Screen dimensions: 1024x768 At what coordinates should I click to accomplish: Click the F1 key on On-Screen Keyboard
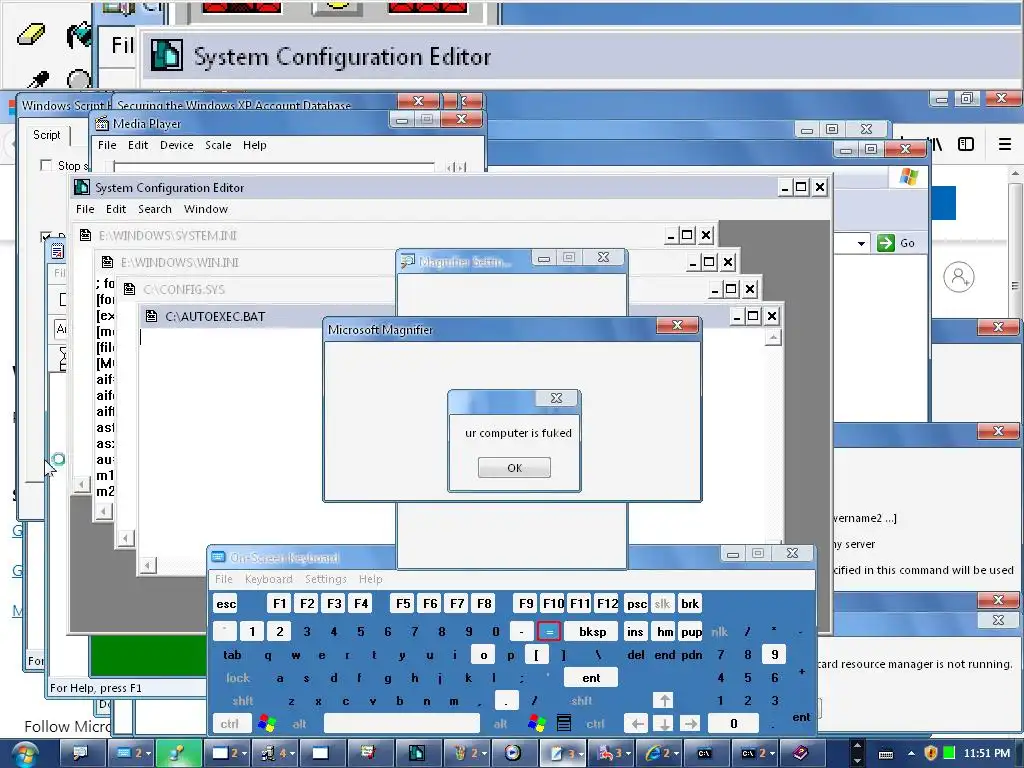tap(280, 603)
